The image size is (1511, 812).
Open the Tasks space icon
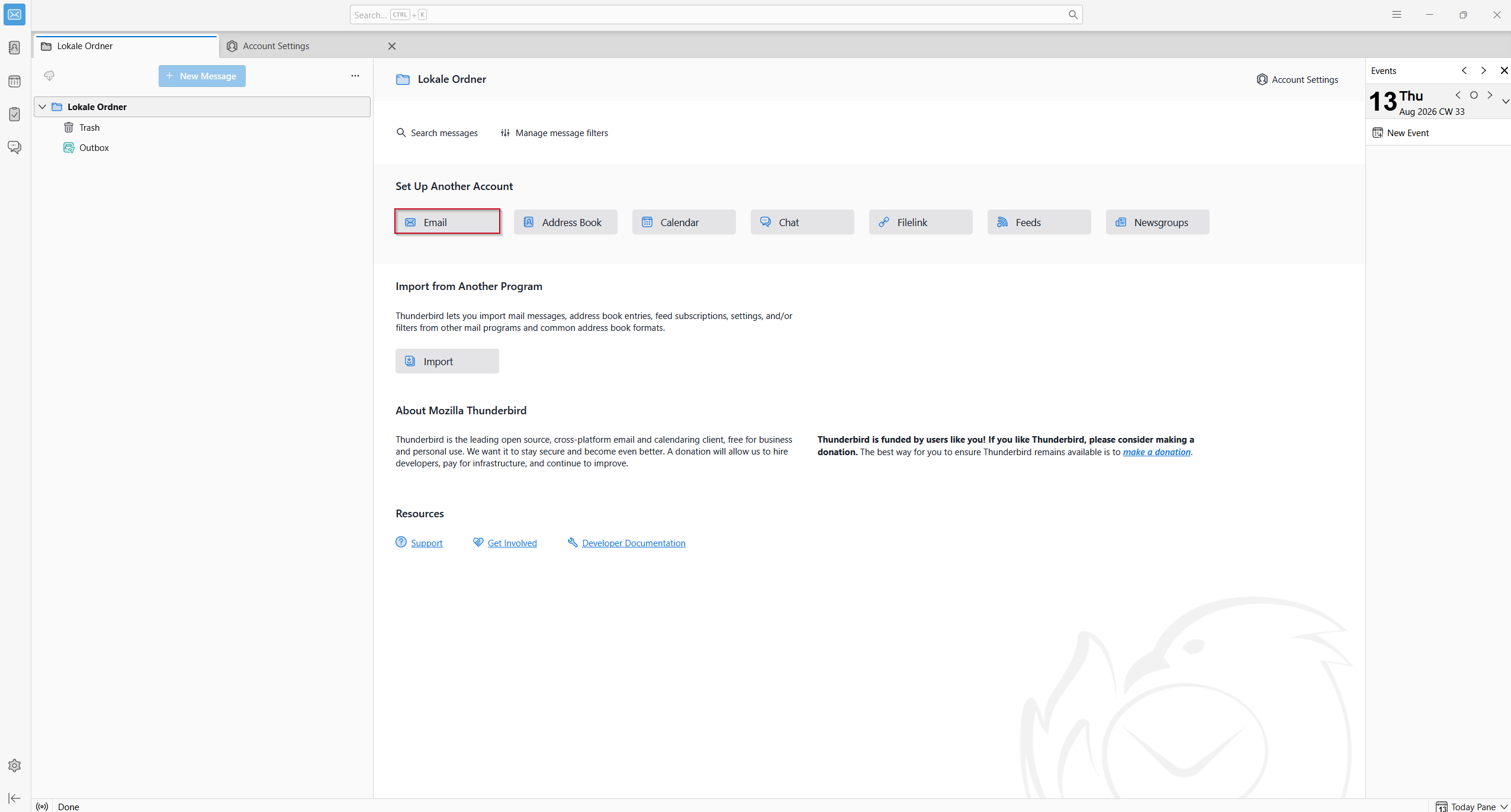(15, 114)
